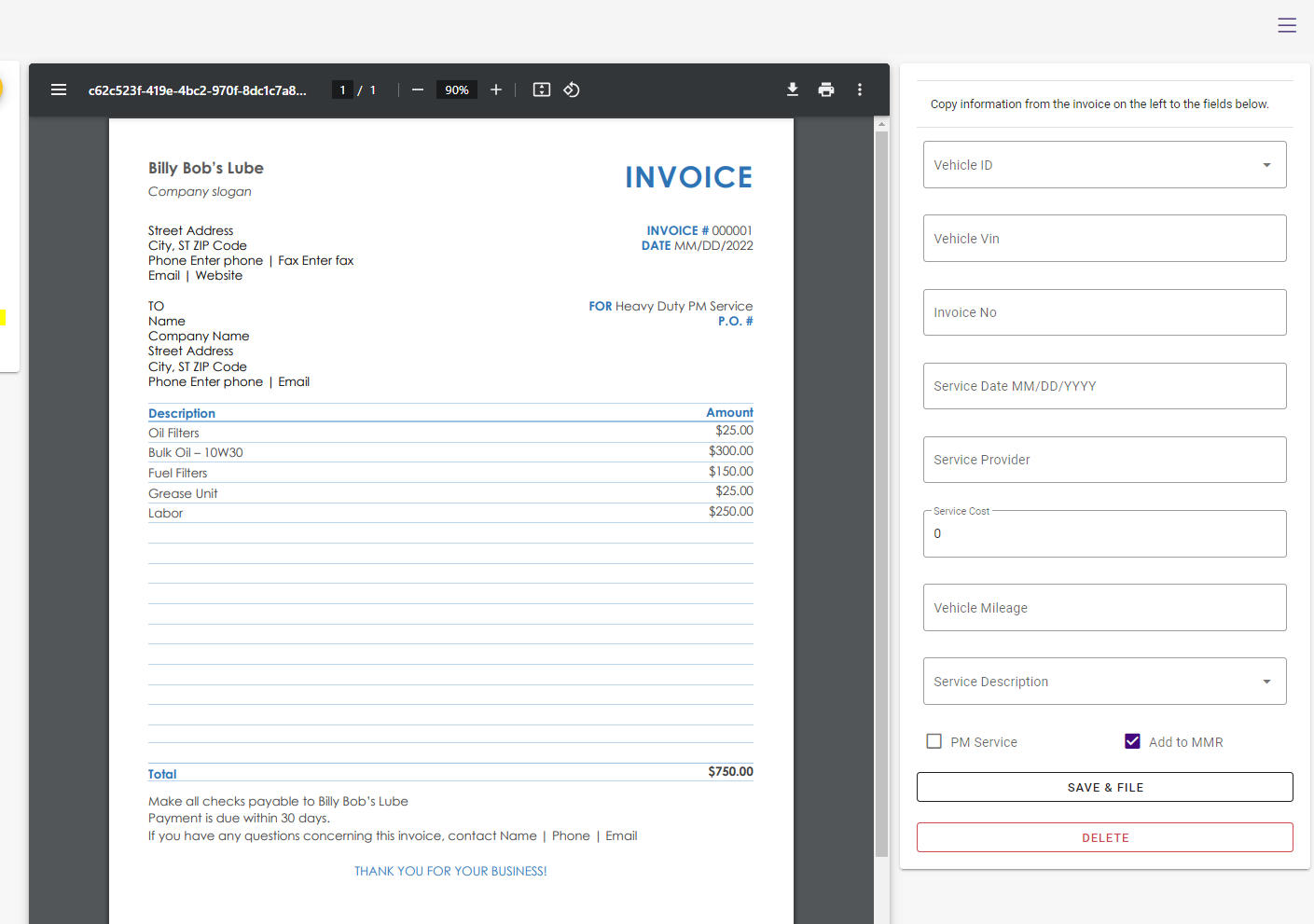1314x924 pixels.
Task: Rotate the document counterclockwise
Action: coord(572,90)
